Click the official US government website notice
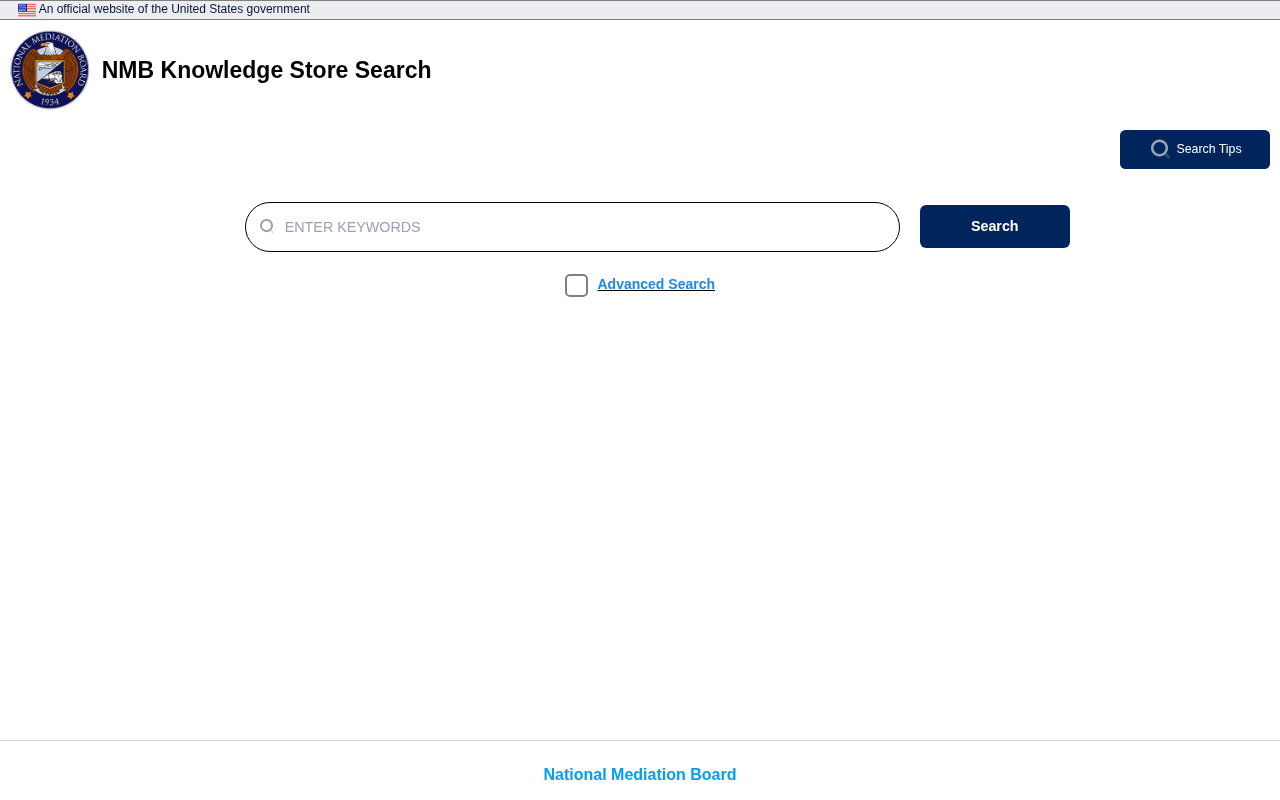 coord(174,9)
